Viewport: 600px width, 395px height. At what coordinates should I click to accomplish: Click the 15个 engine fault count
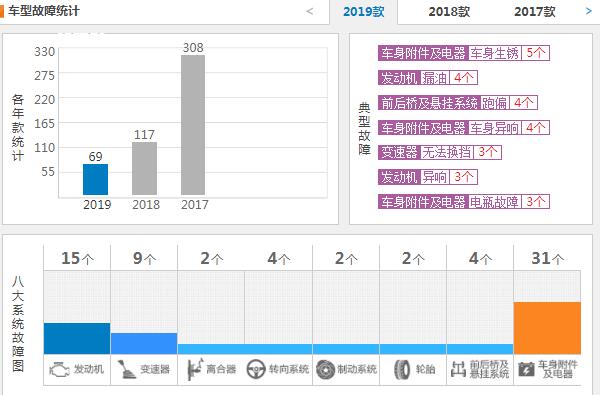click(77, 259)
